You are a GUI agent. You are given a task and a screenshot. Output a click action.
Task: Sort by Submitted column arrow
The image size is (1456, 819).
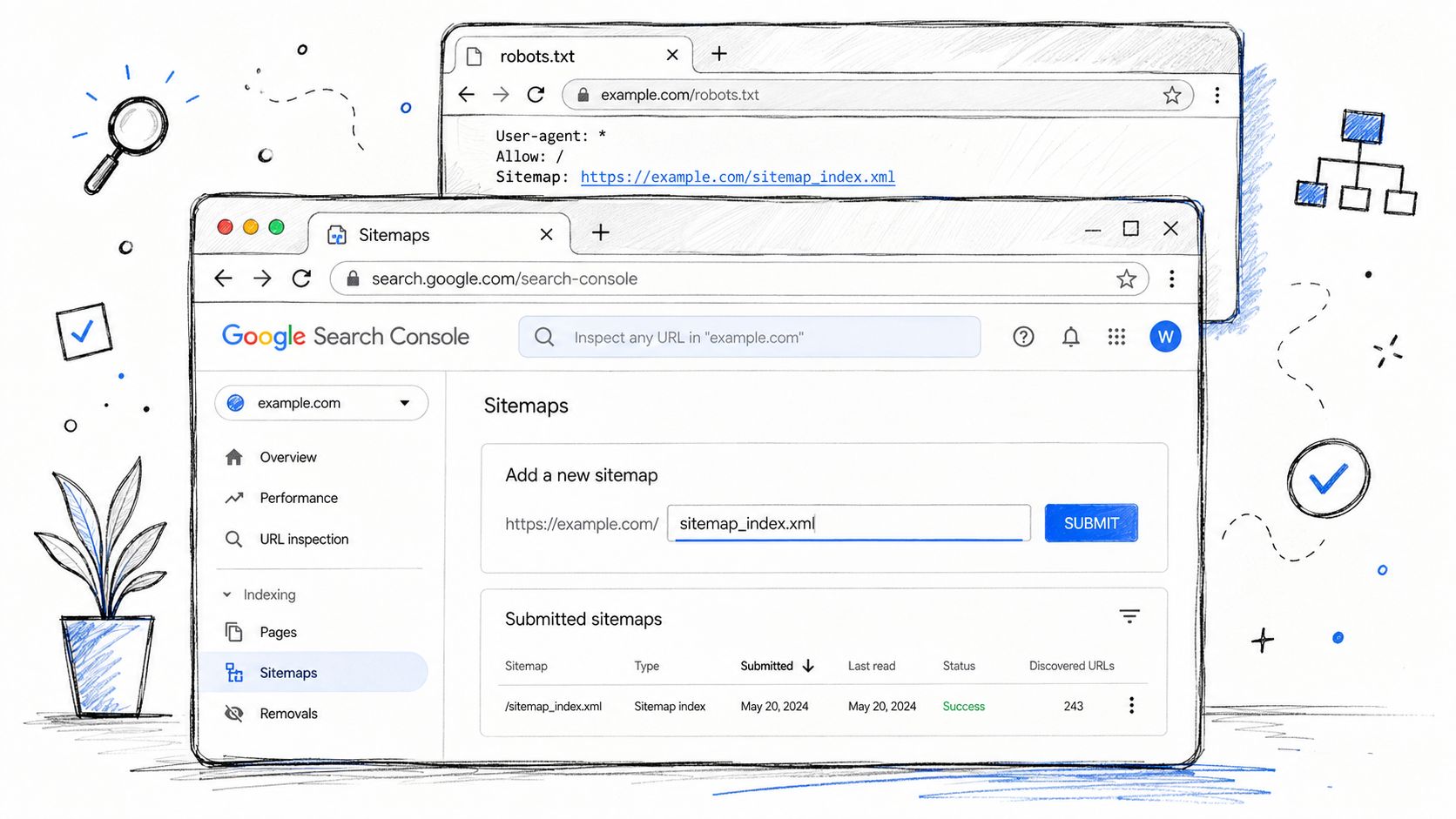(x=808, y=666)
